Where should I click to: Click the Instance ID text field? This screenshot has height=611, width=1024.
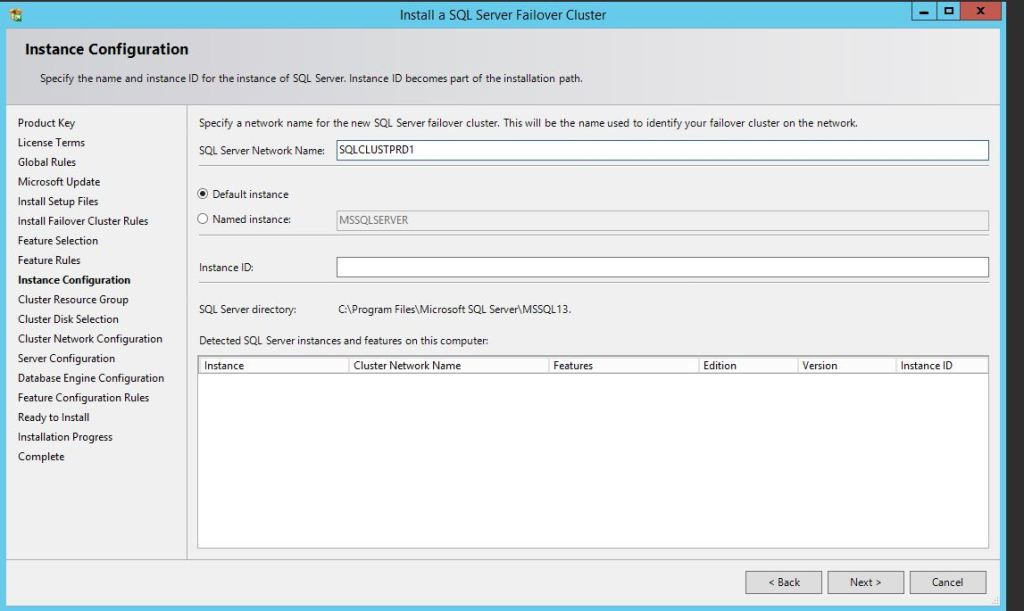pyautogui.click(x=662, y=267)
